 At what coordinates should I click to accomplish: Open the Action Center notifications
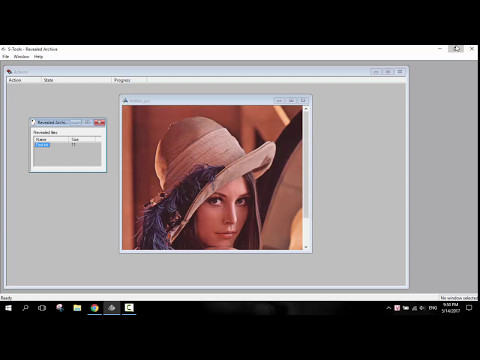[x=469, y=308]
